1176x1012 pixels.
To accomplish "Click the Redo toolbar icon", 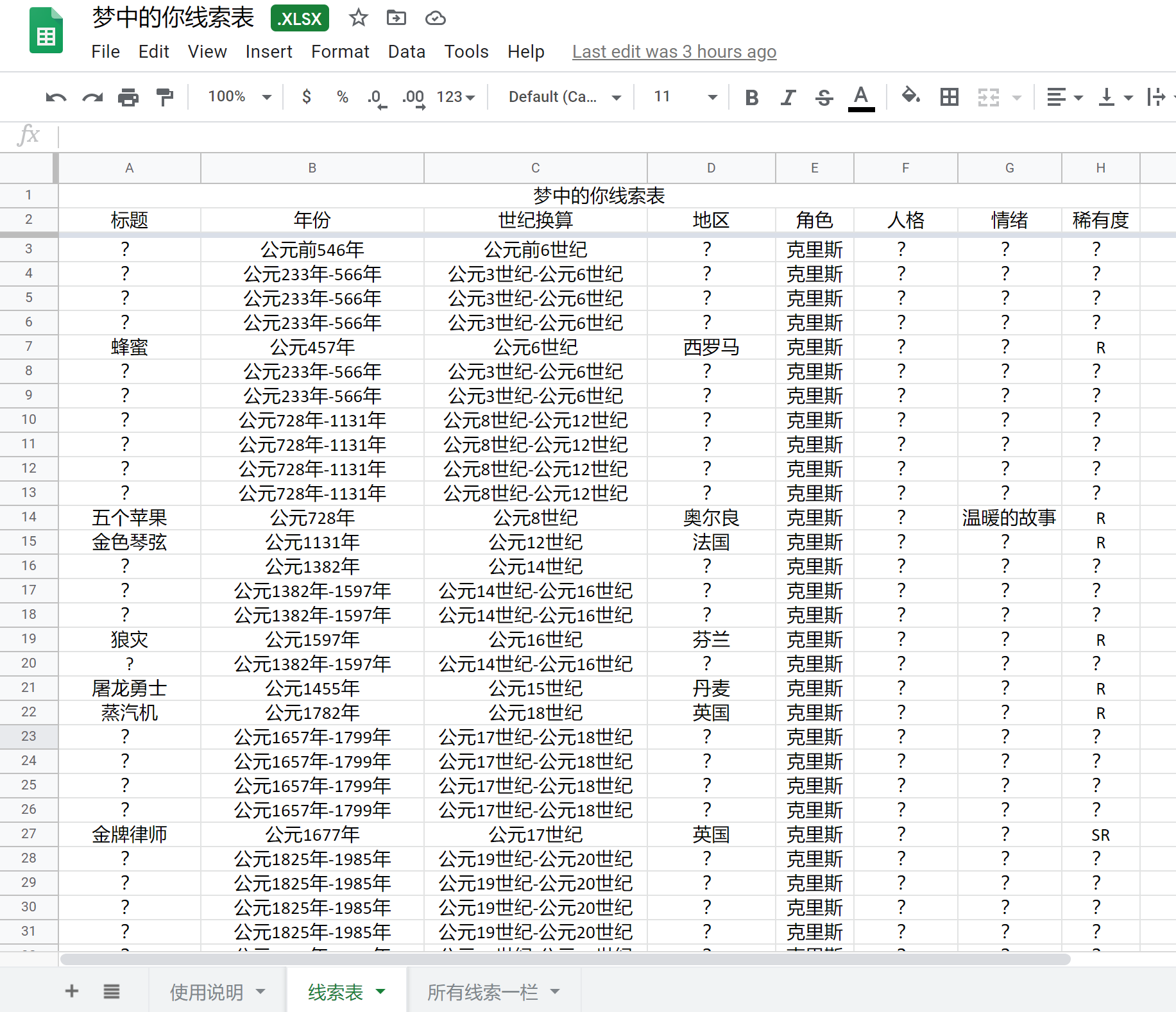I will tap(92, 97).
